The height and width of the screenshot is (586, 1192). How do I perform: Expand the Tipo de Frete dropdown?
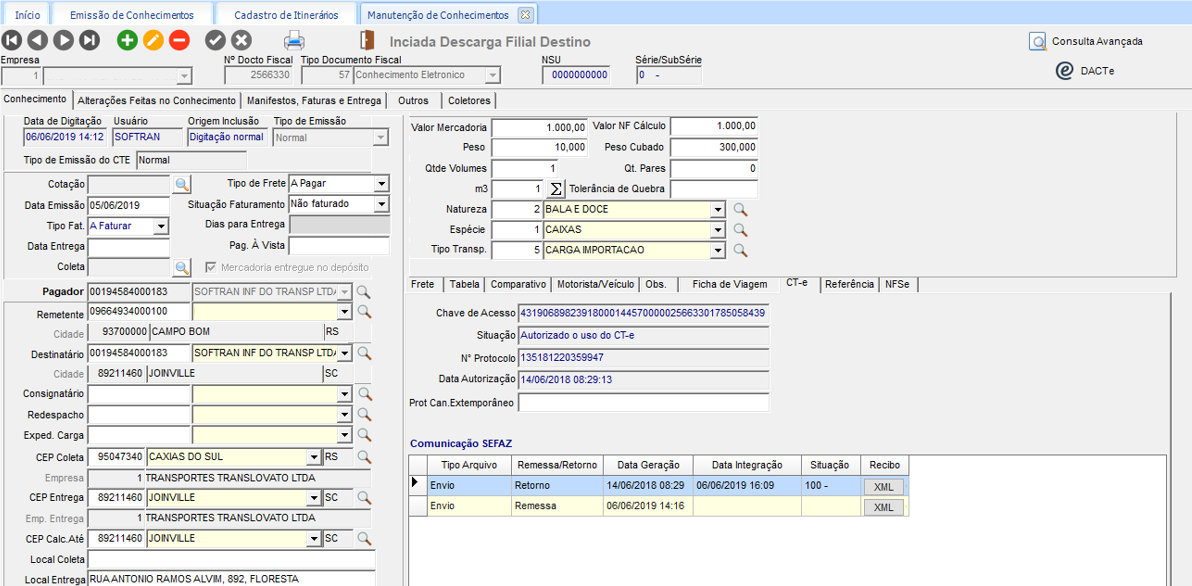click(381, 184)
